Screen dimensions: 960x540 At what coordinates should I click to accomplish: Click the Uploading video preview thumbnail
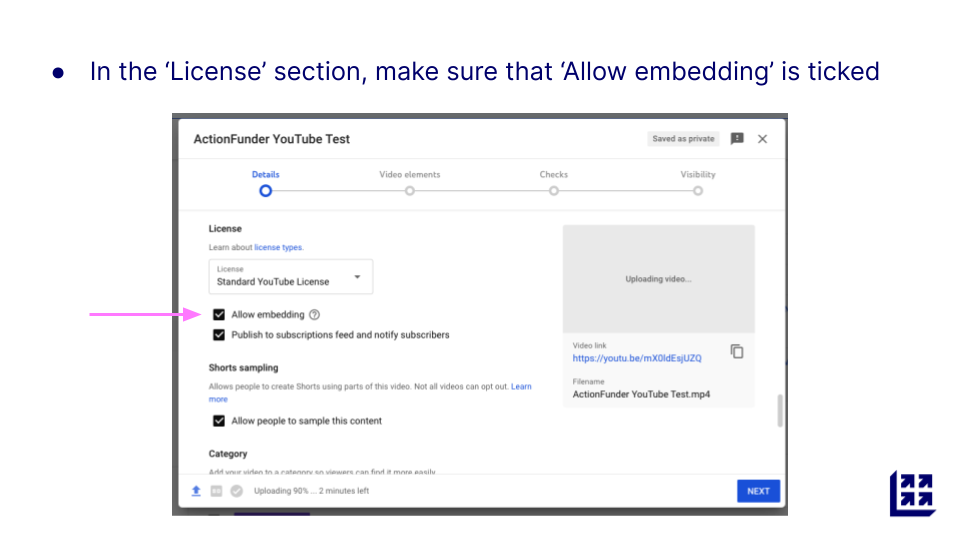pyautogui.click(x=659, y=279)
